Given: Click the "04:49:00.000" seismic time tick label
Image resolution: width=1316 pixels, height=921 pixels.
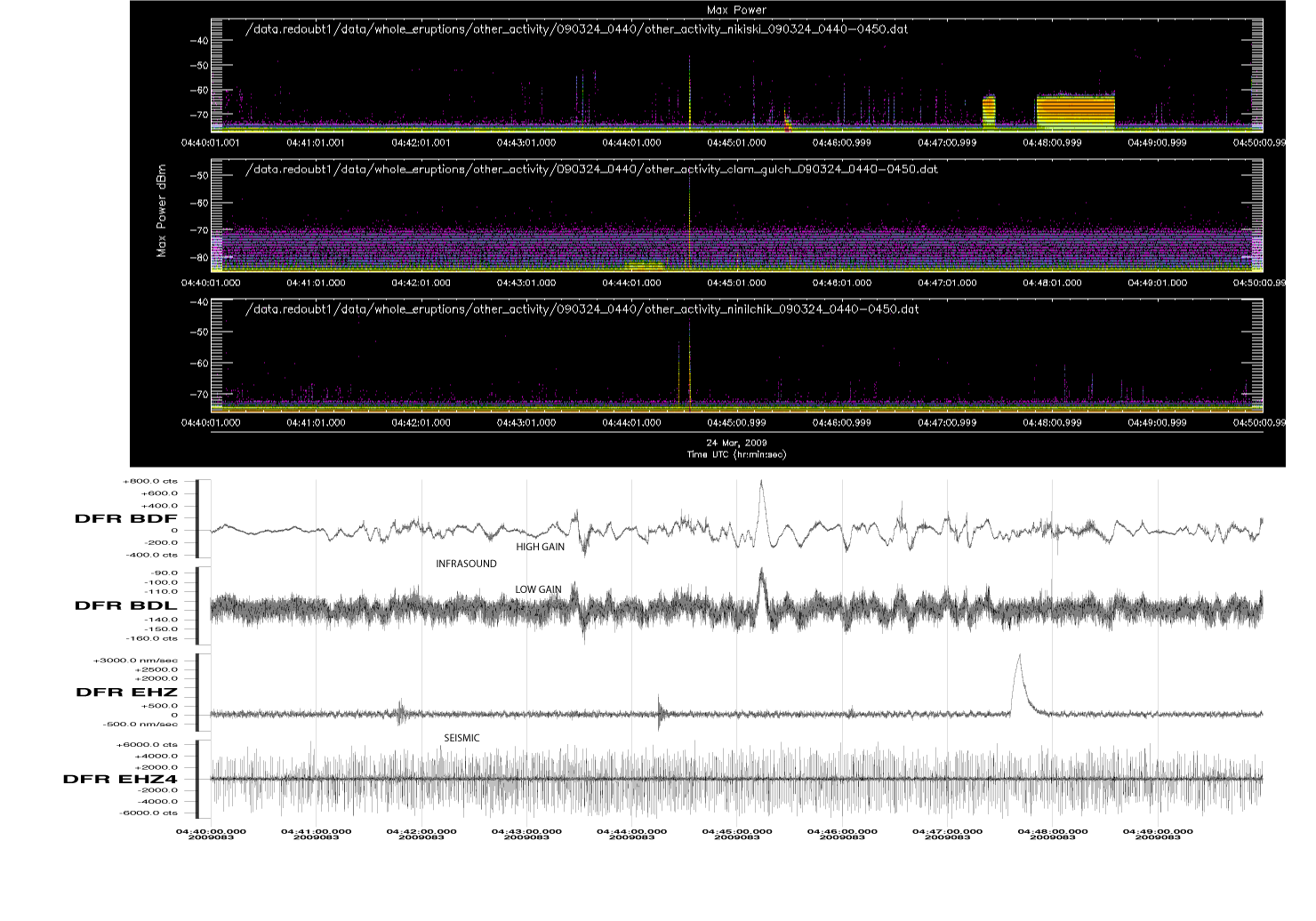Looking at the screenshot, I should pos(1158,831).
